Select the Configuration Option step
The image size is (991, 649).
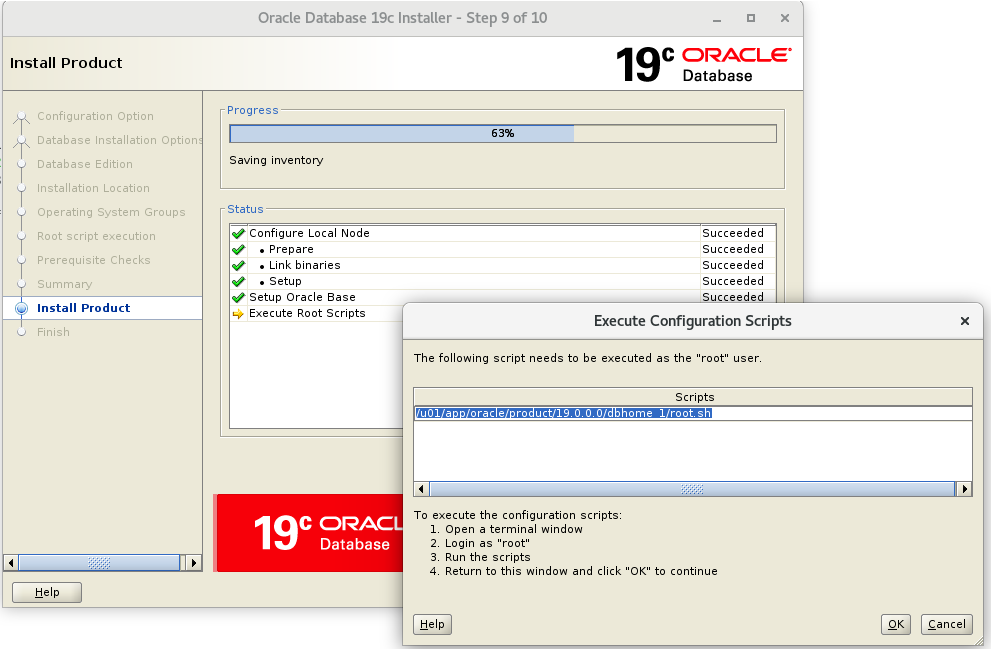(95, 116)
